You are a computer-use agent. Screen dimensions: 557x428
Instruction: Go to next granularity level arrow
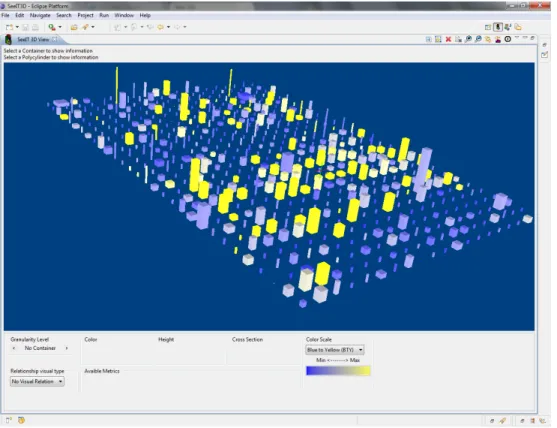click(x=66, y=348)
